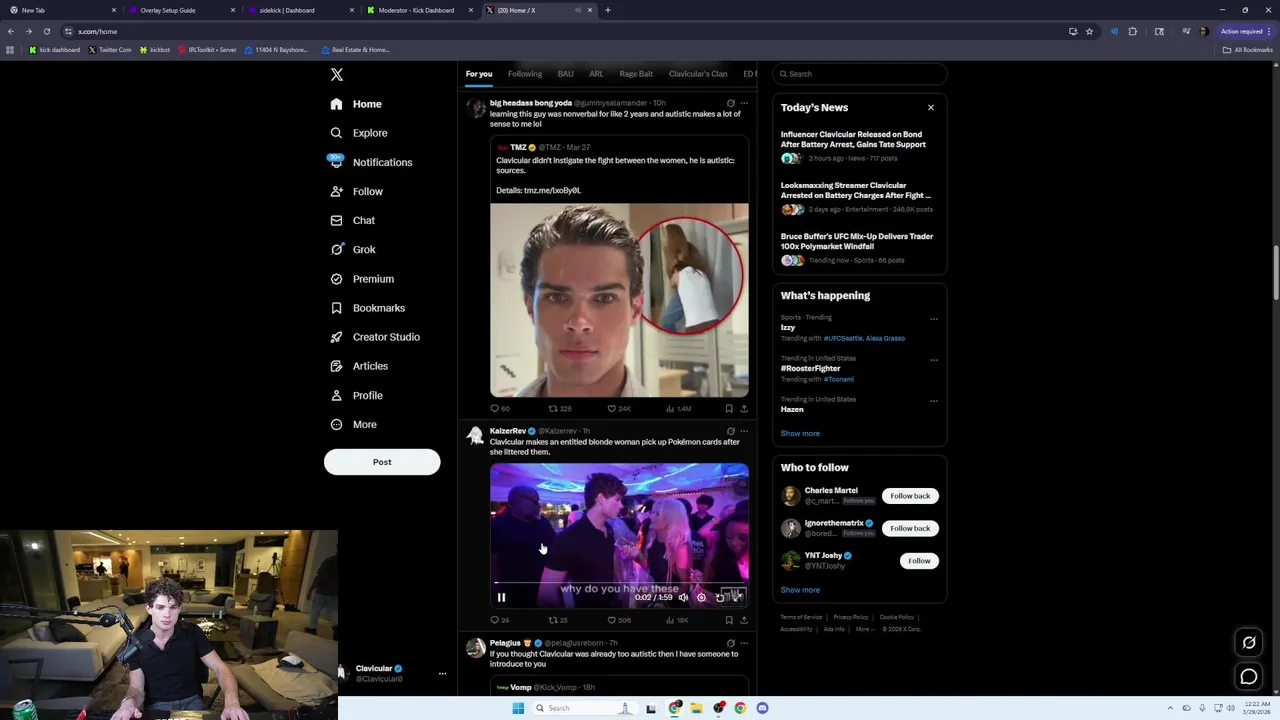1280x720 pixels.
Task: Click the Post button
Action: [x=382, y=462]
